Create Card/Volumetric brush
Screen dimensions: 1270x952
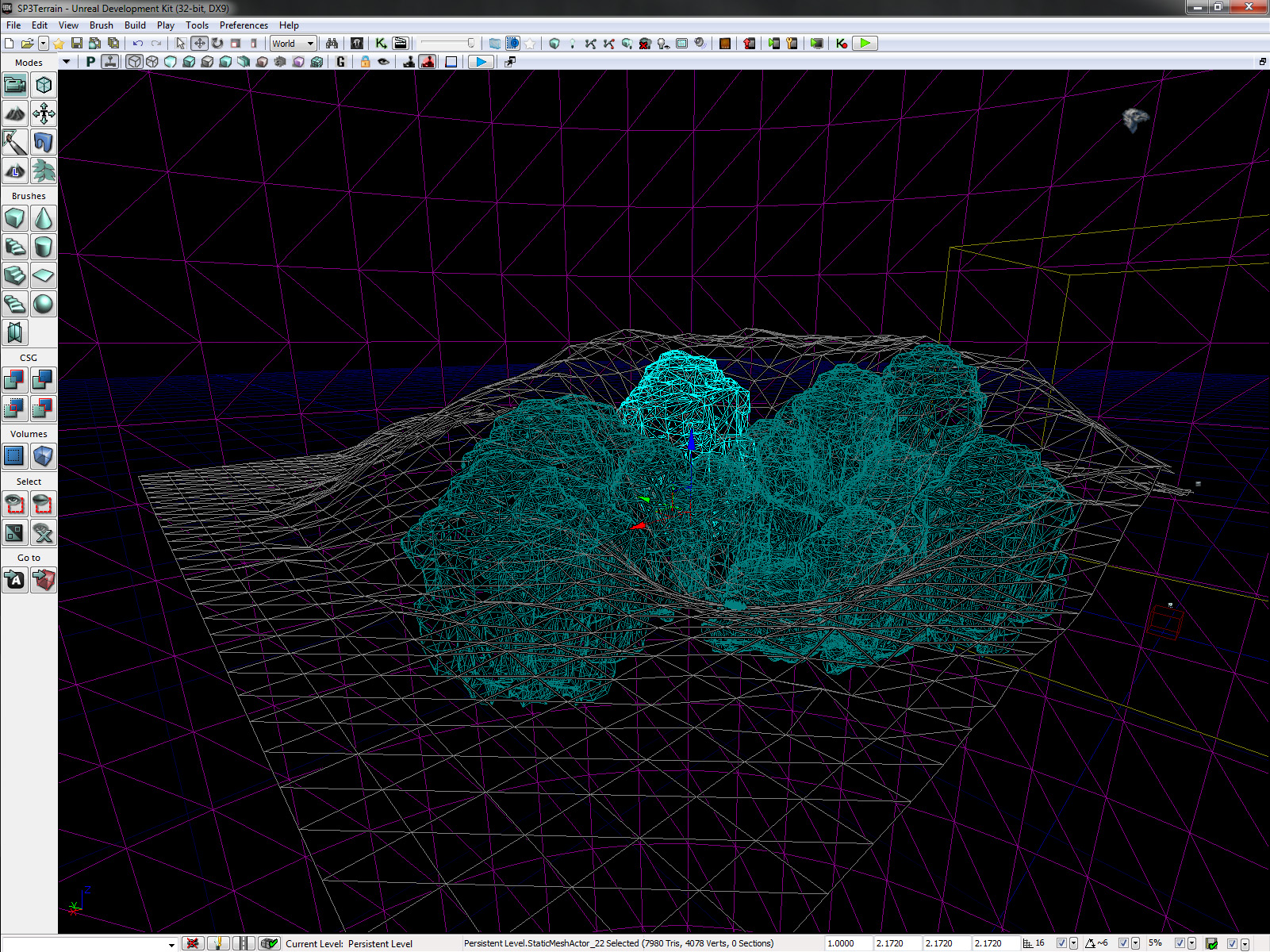15,332
